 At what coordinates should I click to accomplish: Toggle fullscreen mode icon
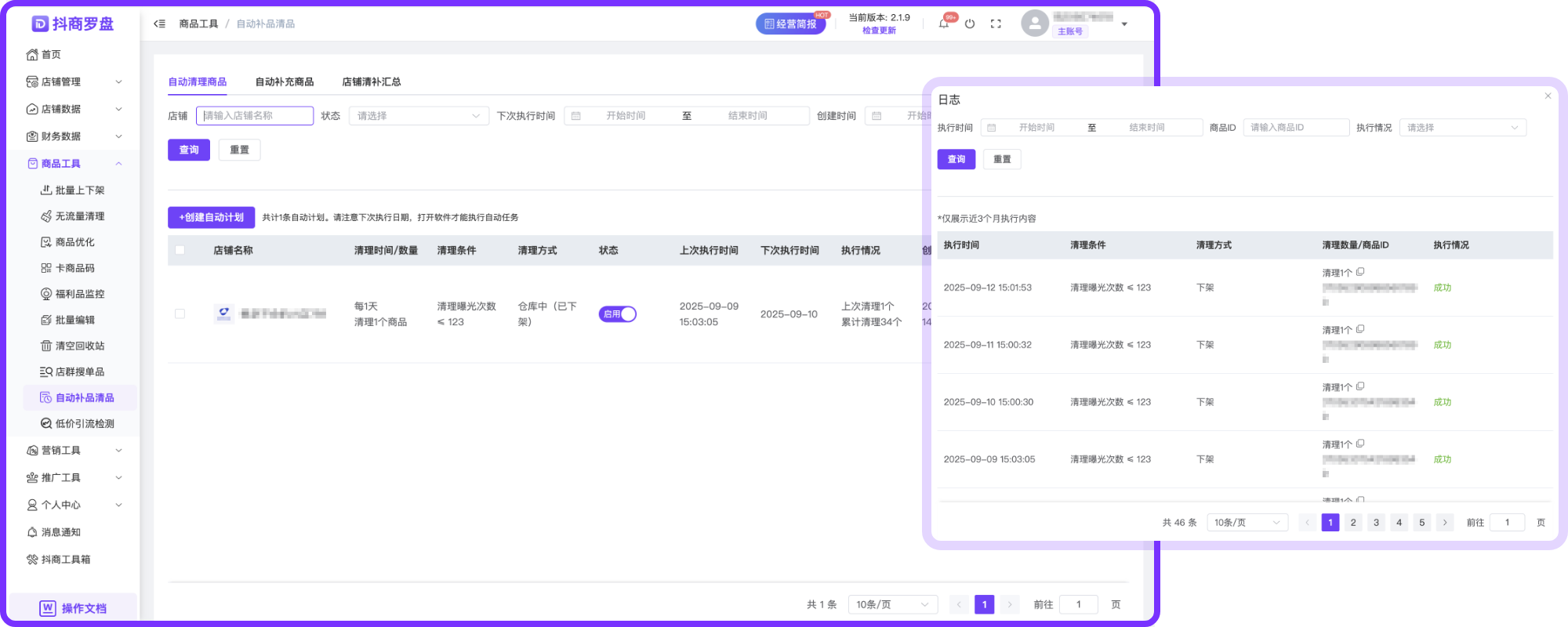click(x=996, y=24)
